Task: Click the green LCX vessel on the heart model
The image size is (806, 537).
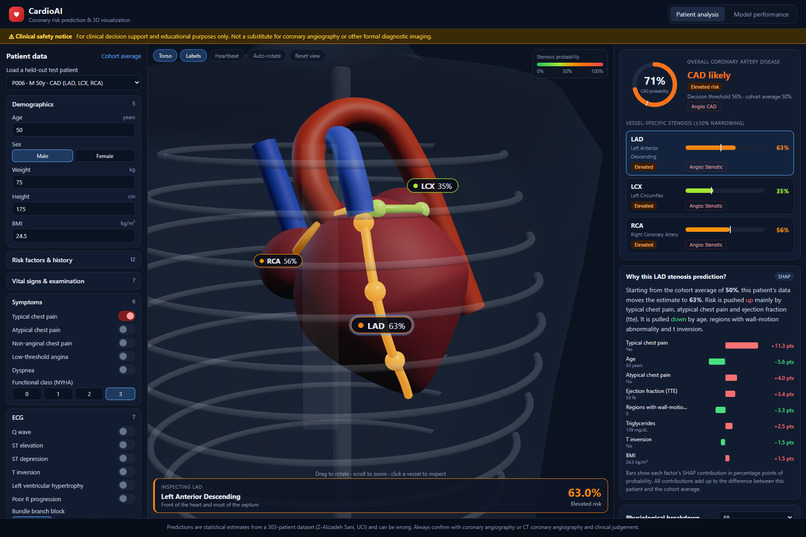Action: point(402,209)
